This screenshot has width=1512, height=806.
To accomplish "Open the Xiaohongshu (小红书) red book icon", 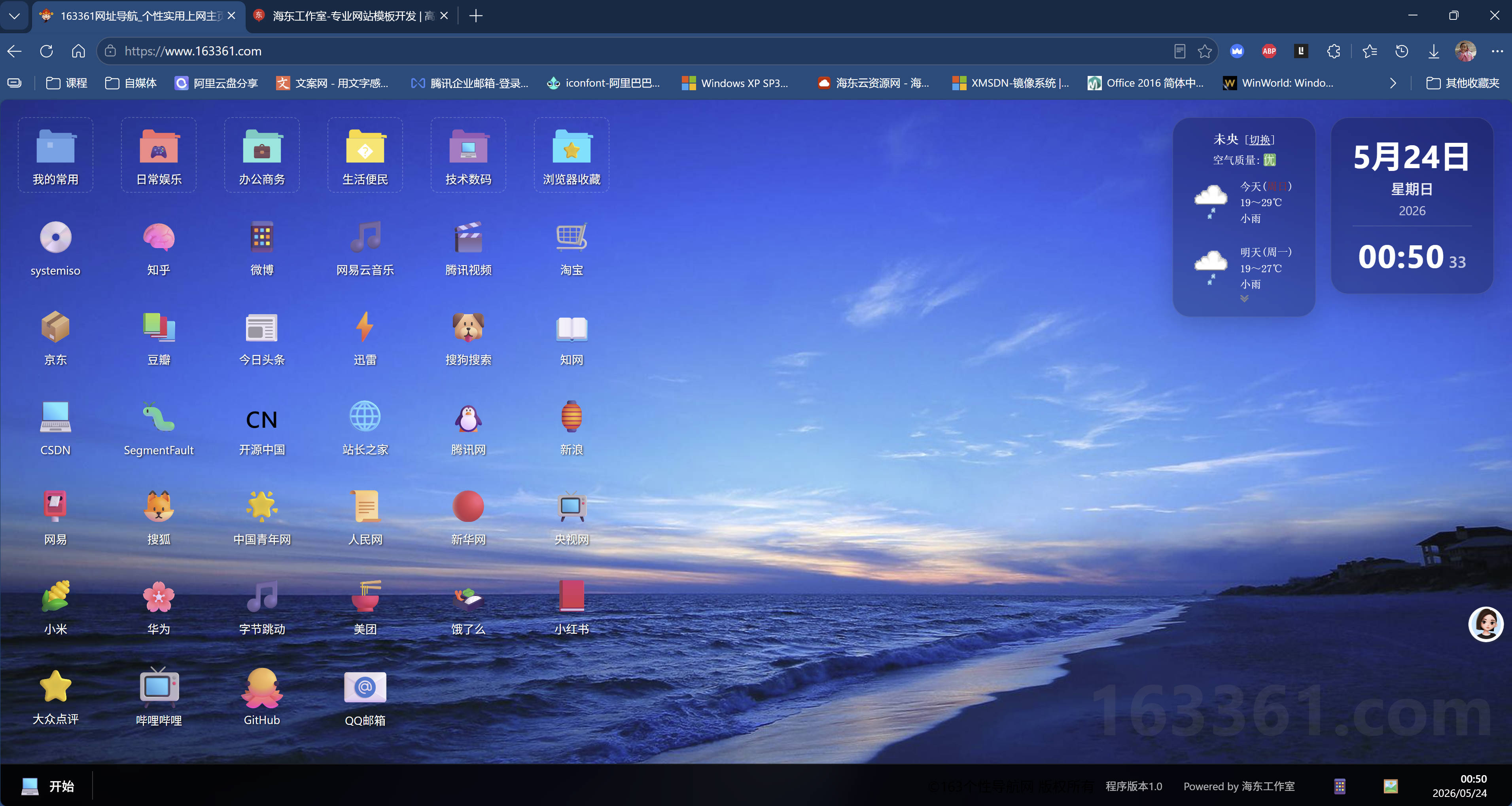I will (x=571, y=596).
